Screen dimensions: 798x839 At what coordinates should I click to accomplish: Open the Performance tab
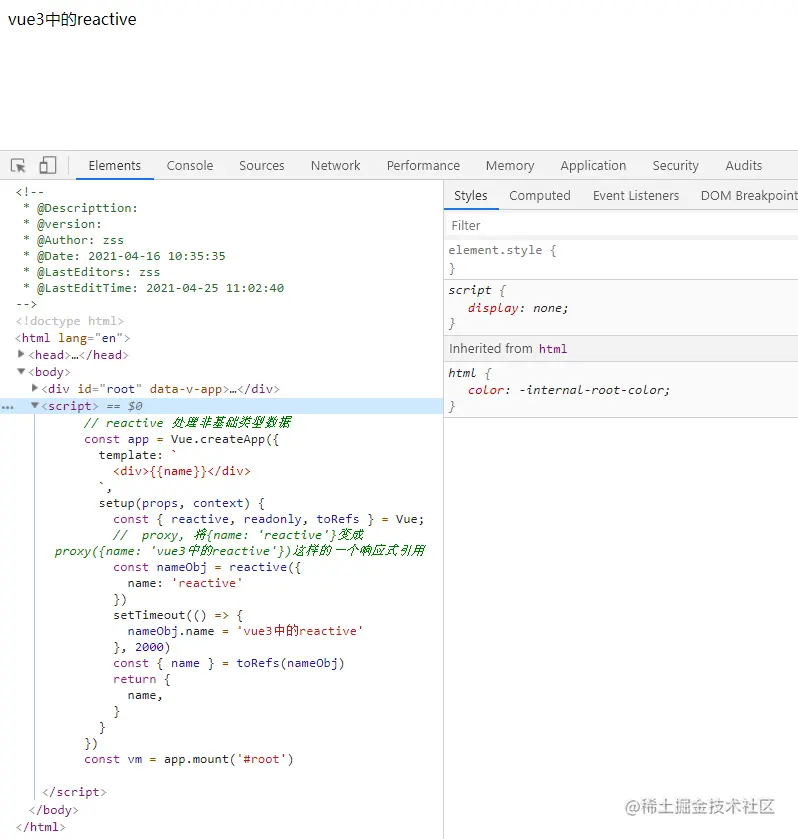point(423,166)
